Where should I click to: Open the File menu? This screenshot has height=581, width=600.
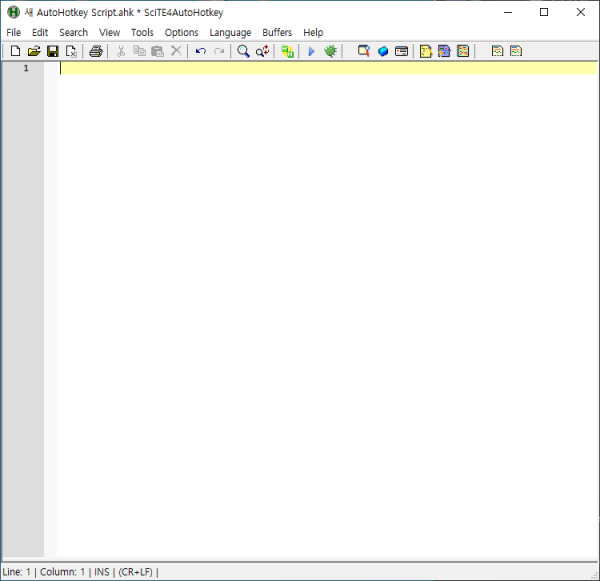pyautogui.click(x=14, y=33)
